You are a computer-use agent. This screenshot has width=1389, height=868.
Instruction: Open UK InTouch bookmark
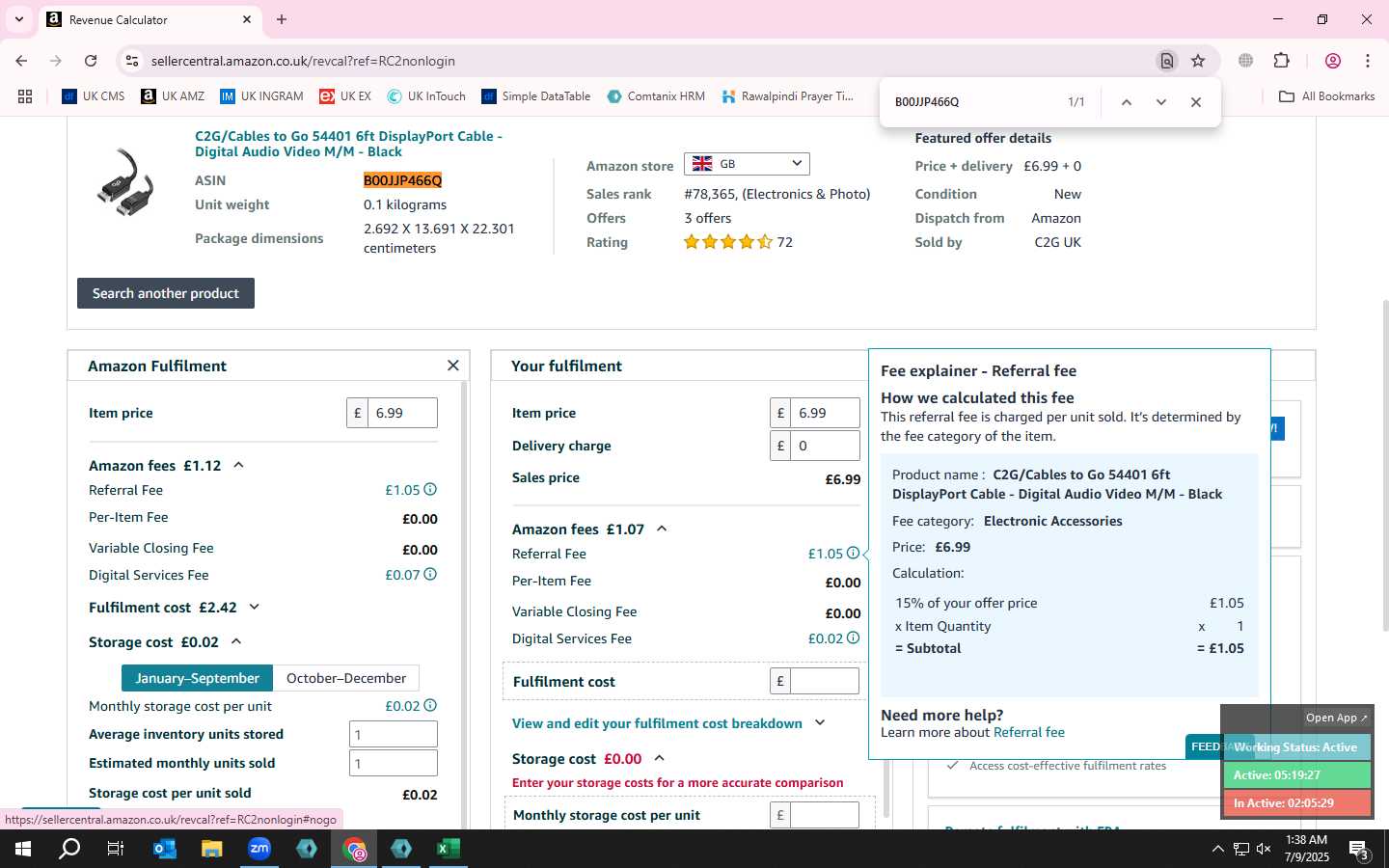pos(426,96)
